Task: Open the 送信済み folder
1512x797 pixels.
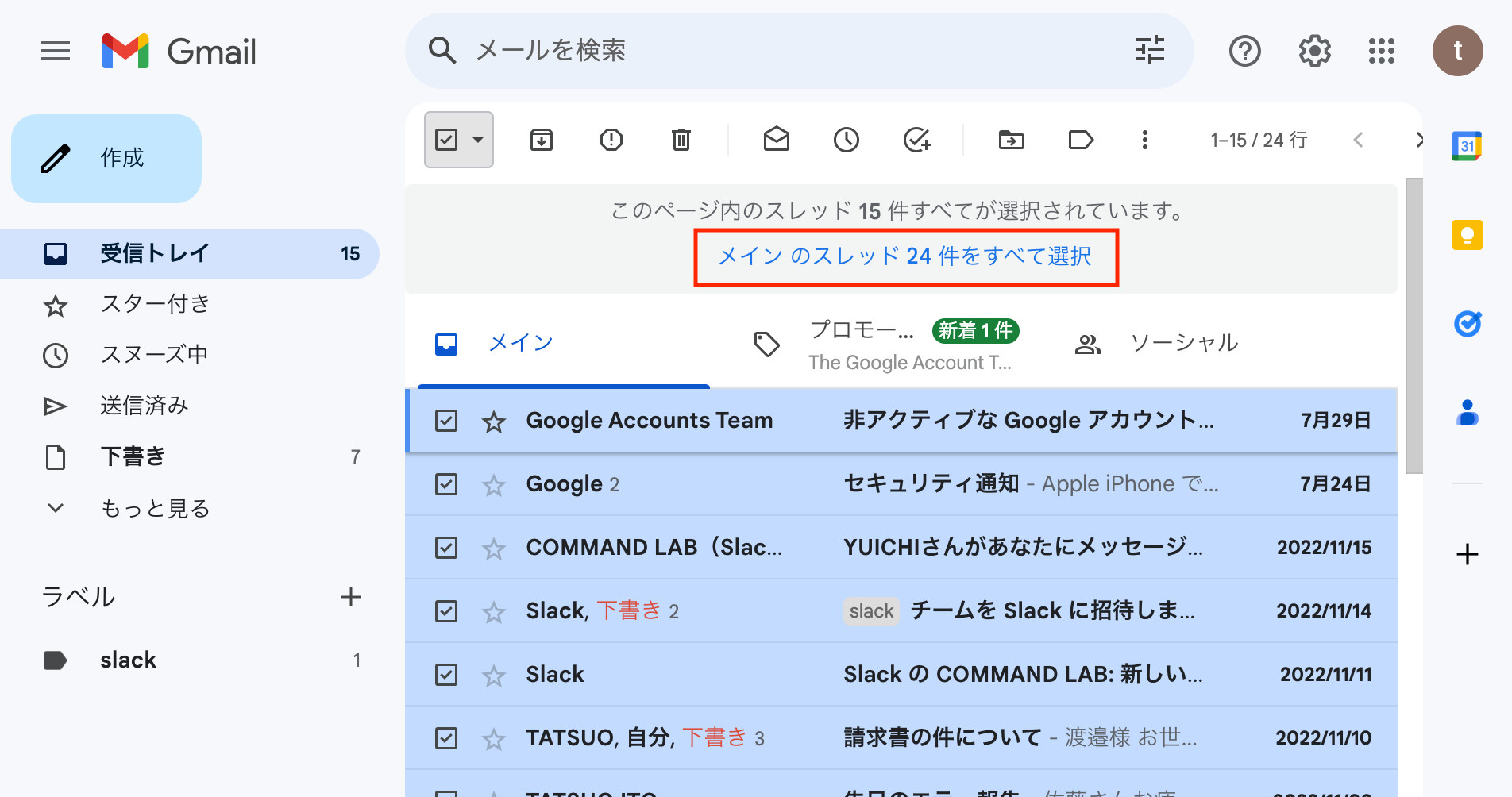Action: click(x=191, y=406)
